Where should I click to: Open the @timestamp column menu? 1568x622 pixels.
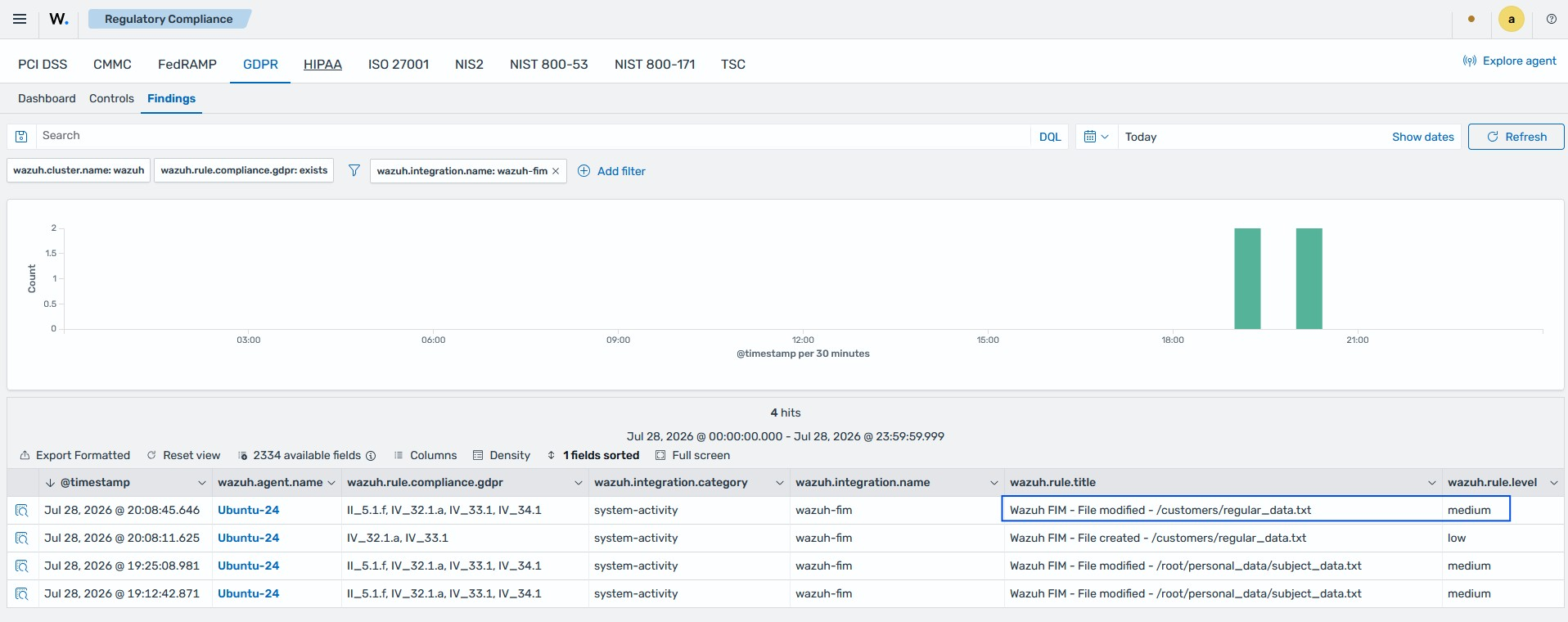(202, 483)
